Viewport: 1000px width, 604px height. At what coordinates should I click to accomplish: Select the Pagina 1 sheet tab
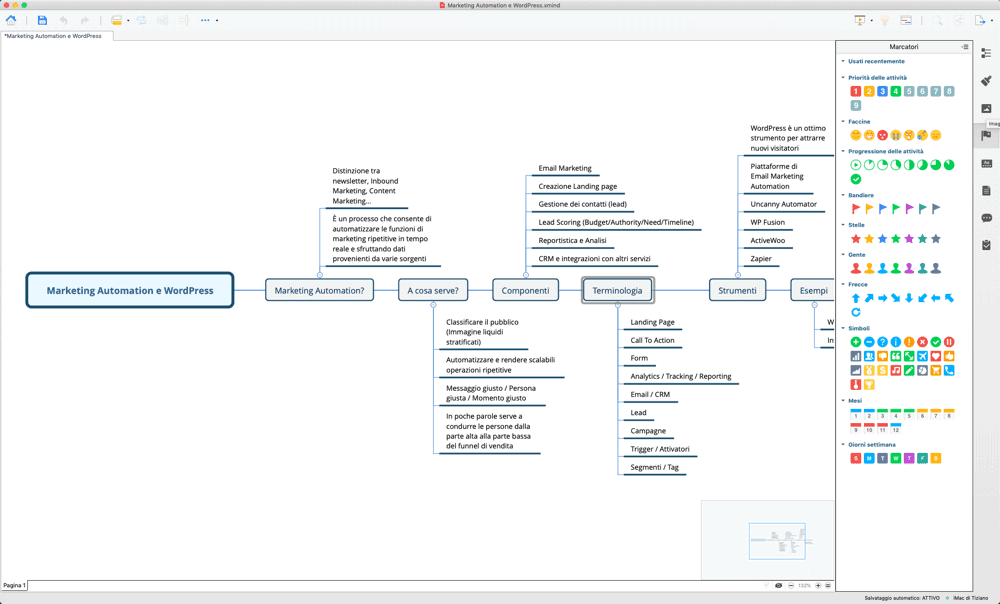click(14, 585)
